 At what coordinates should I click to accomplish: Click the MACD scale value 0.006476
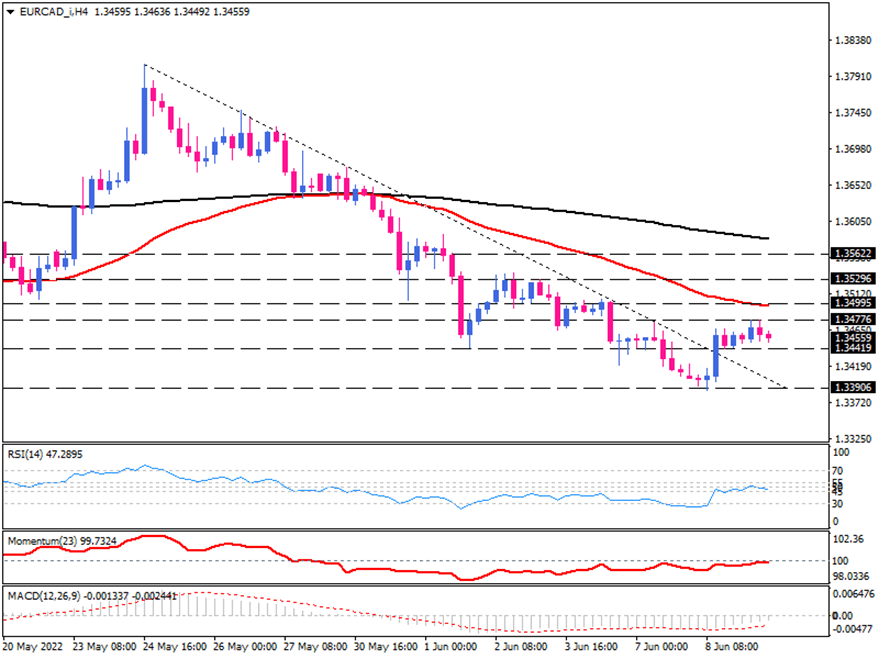coord(853,593)
